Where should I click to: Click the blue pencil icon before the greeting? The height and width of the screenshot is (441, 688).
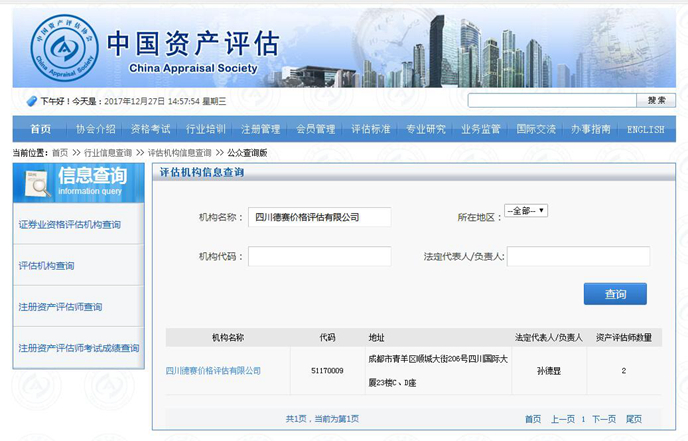(32, 101)
